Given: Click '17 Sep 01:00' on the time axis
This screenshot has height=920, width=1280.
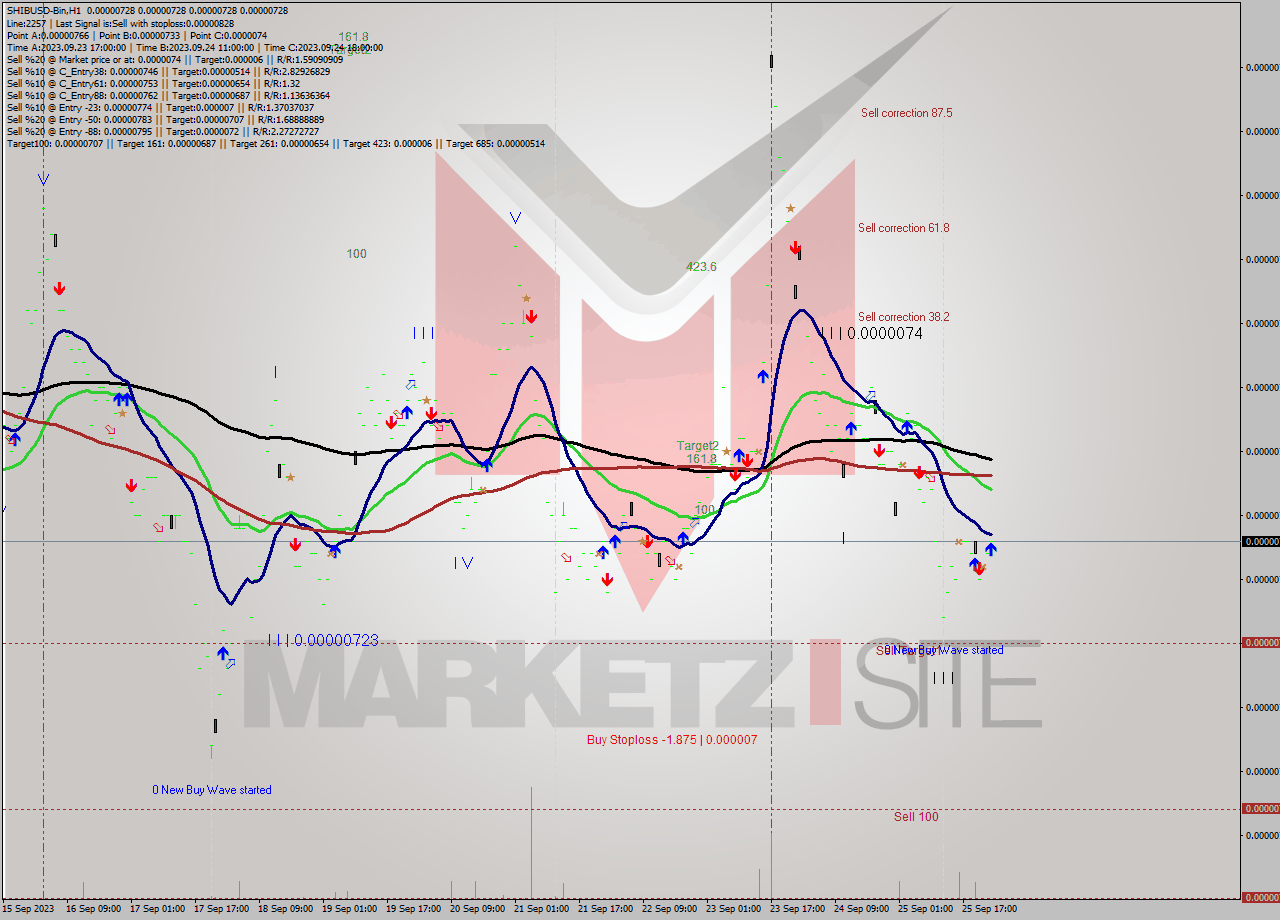Looking at the screenshot, I should [x=157, y=909].
